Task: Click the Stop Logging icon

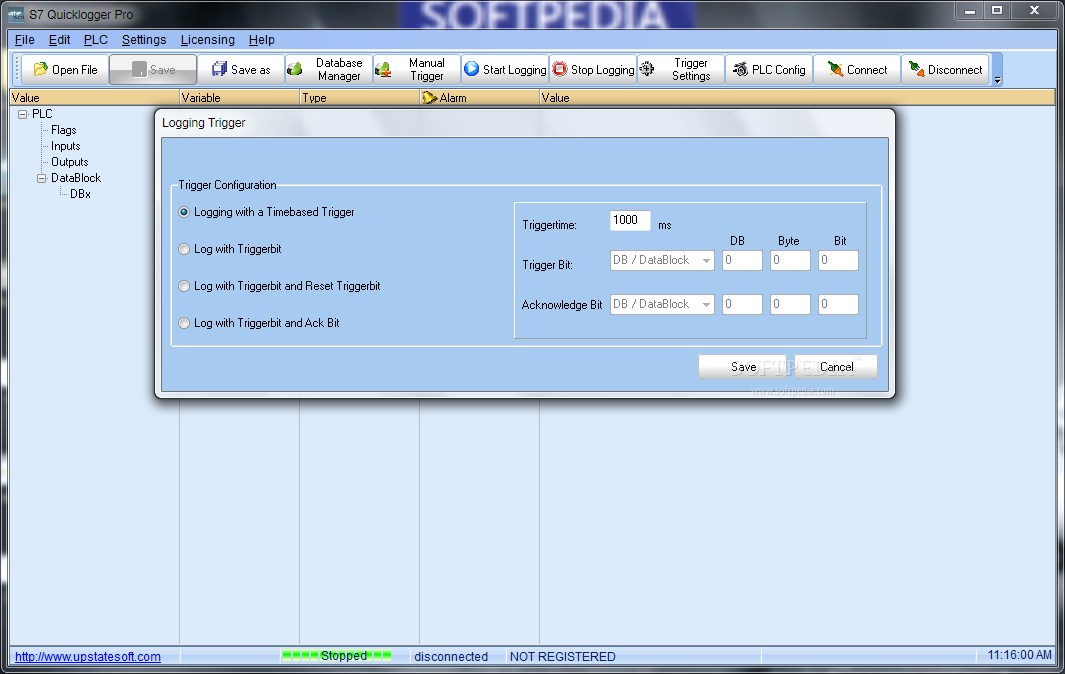Action: coord(560,69)
